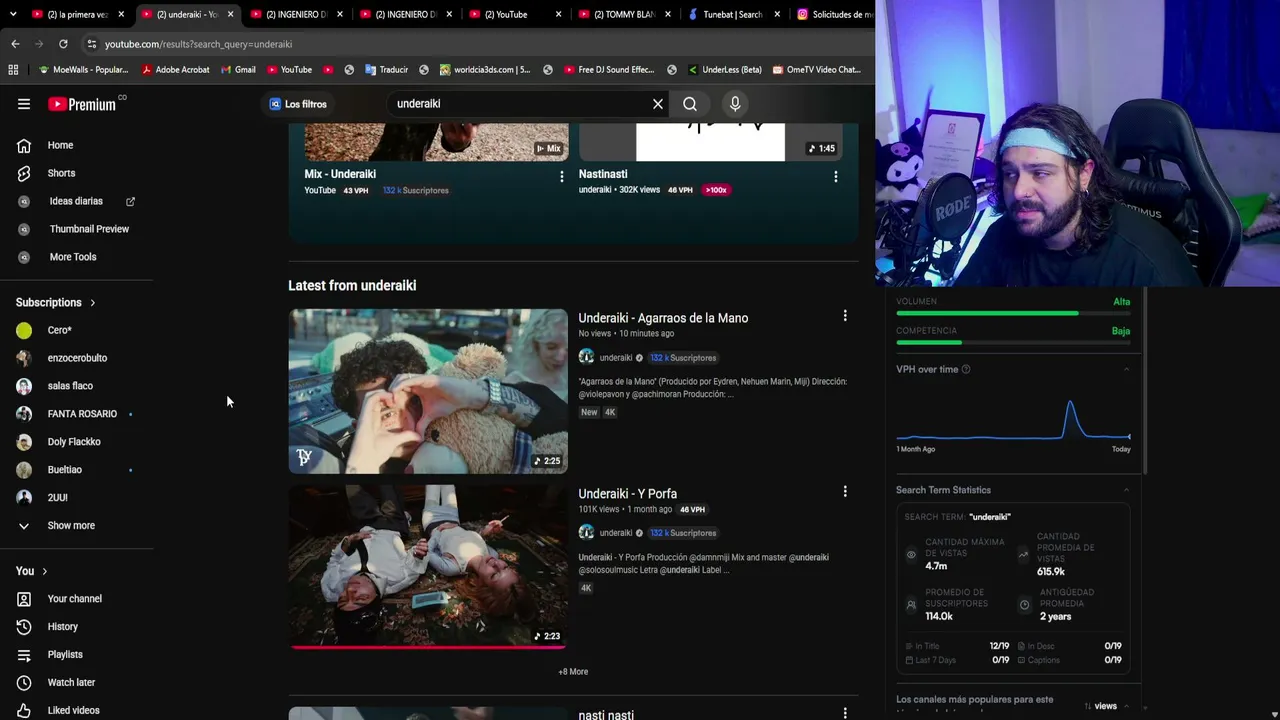Open options menu for Nastinasti video
The image size is (1280, 720).
coord(835,177)
